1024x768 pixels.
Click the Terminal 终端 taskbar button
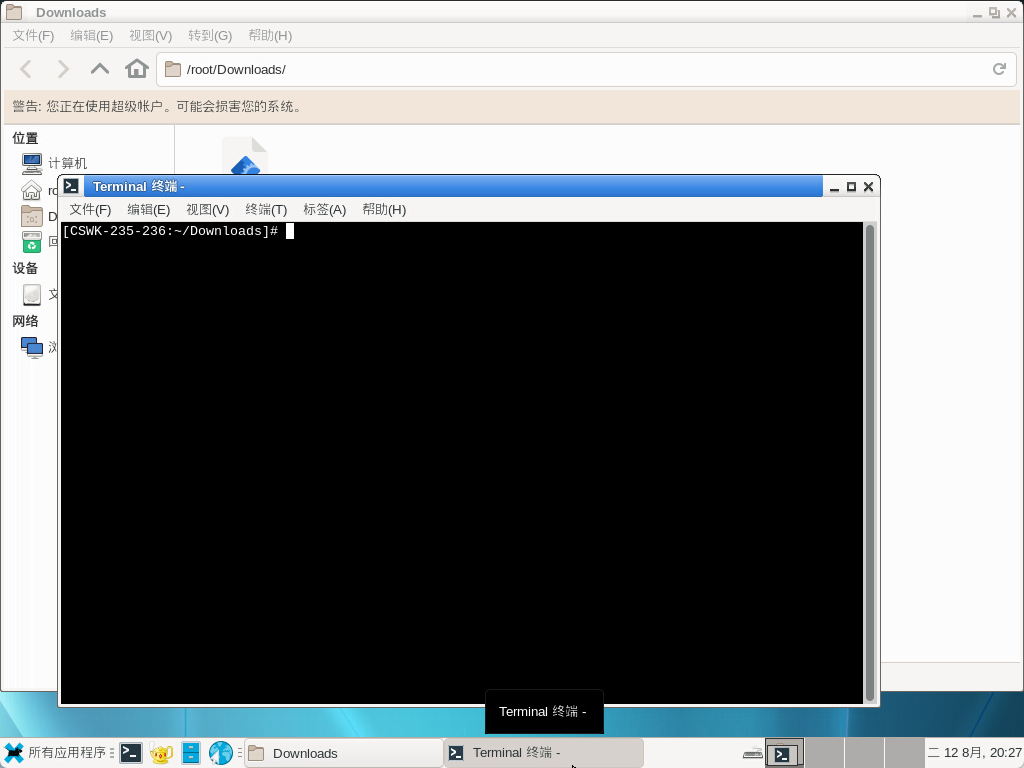[543, 753]
